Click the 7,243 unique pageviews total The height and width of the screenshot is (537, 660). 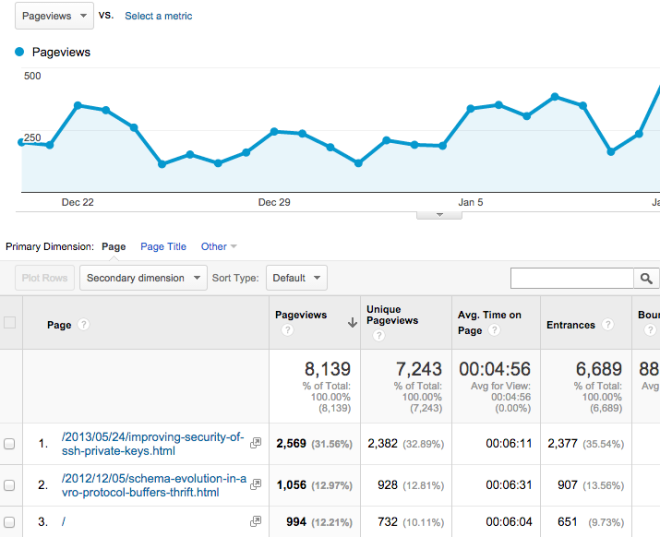click(x=419, y=369)
